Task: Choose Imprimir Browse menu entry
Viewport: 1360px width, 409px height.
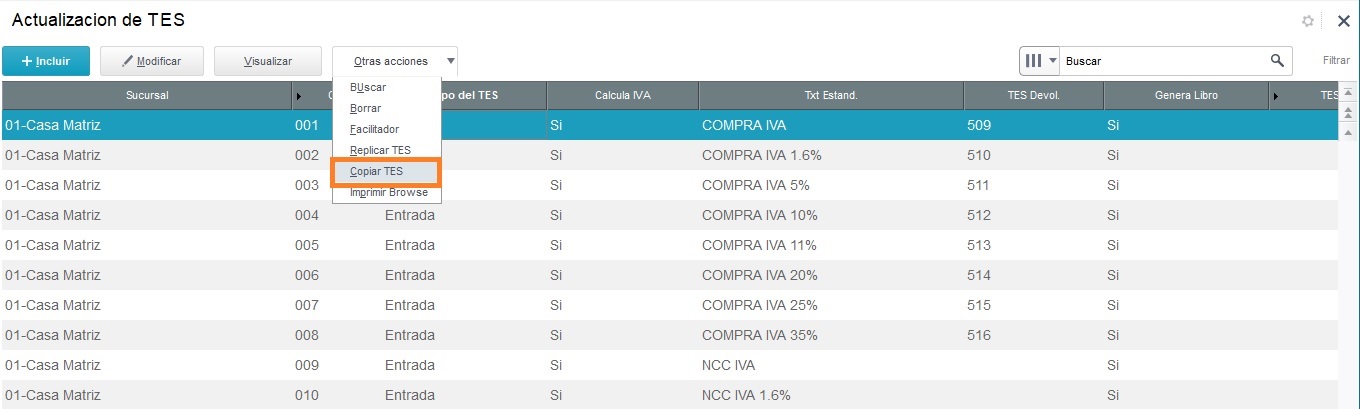Action: 386,192
